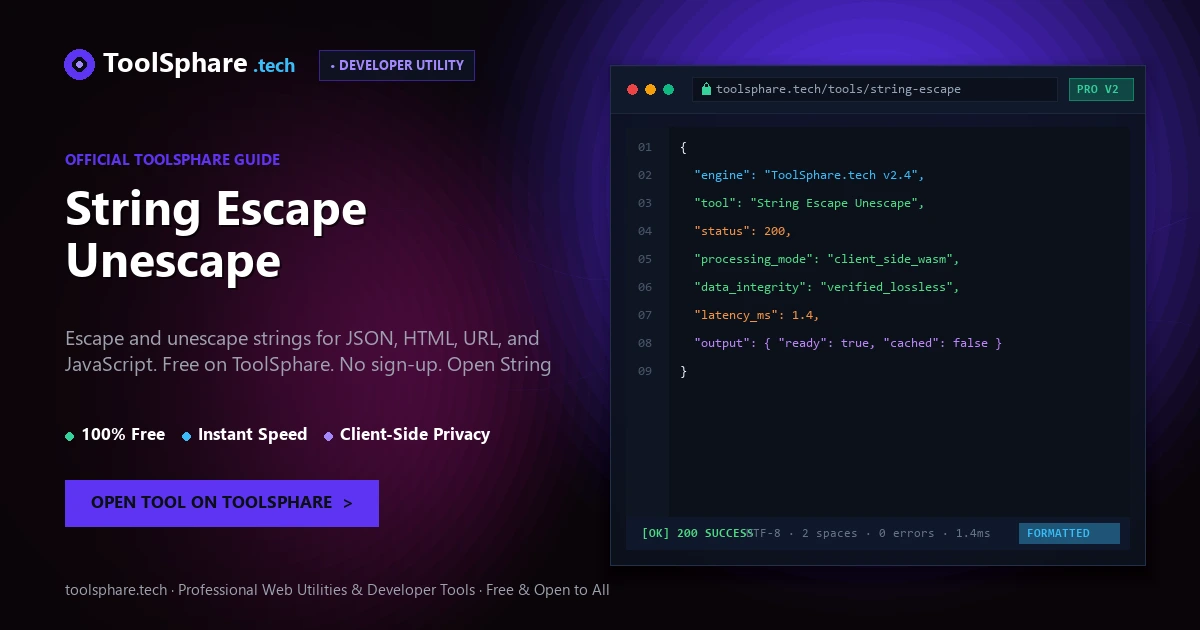The width and height of the screenshot is (1200, 630).
Task: Click line number 09 in gutter
Action: tap(645, 371)
